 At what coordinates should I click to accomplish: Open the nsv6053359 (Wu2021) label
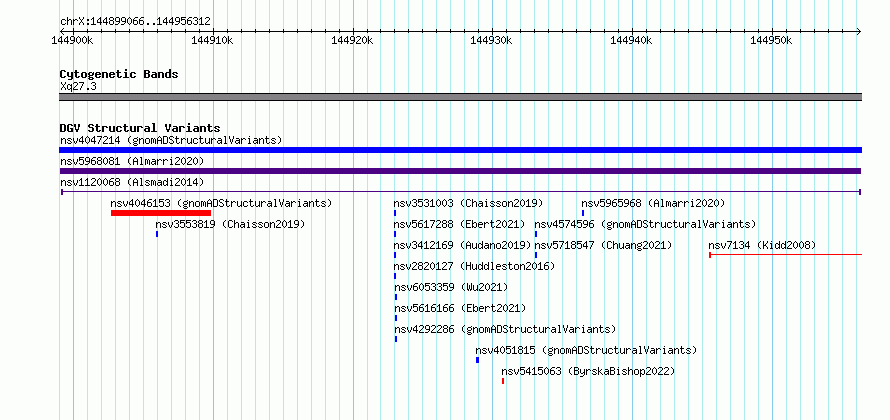[x=451, y=287]
